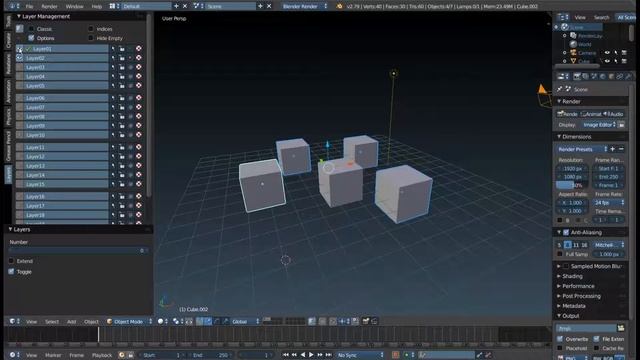Image resolution: width=640 pixels, height=360 pixels.
Task: Open the Select menu in the 3D view header
Action: coord(52,322)
